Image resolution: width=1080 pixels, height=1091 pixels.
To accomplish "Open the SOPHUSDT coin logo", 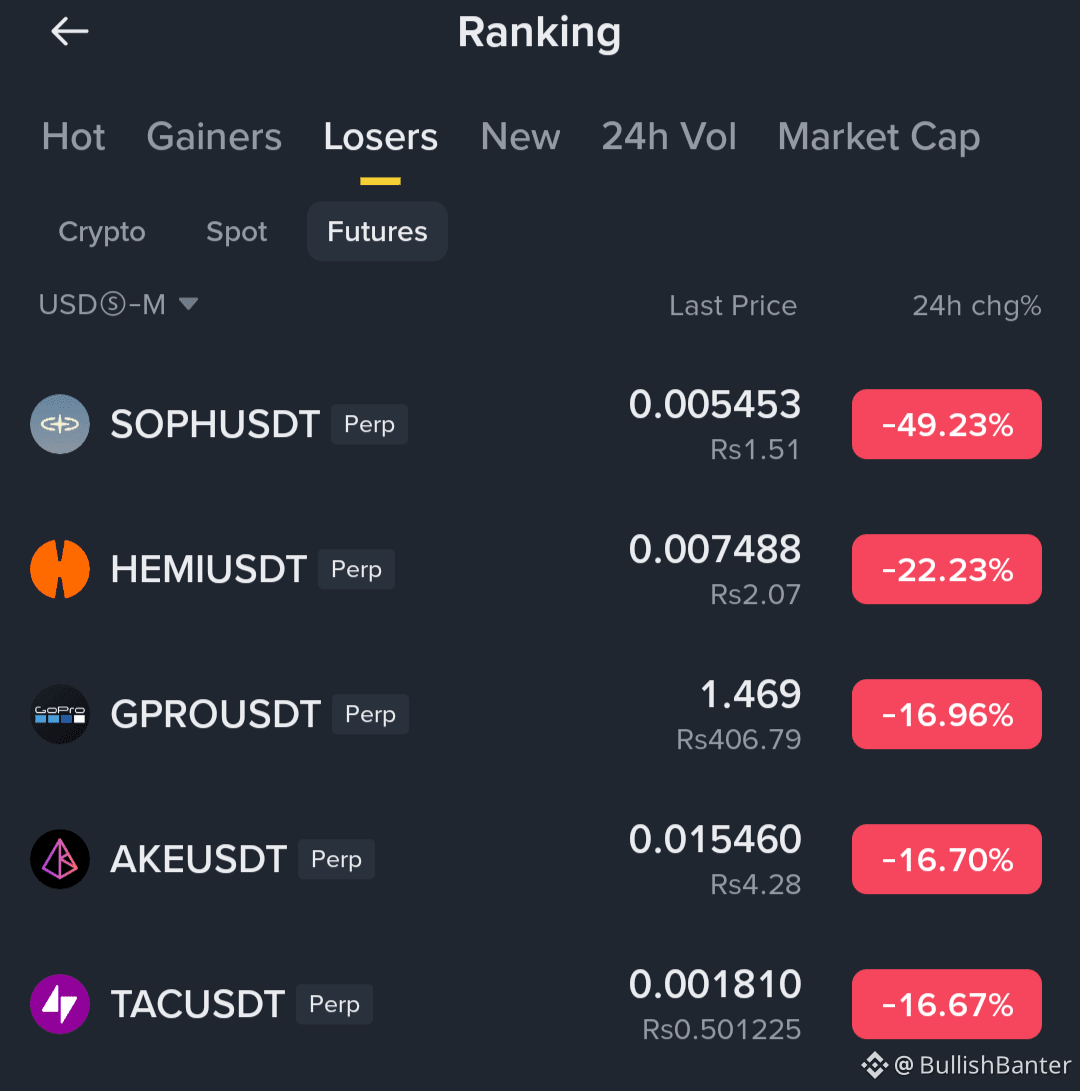I will 60,424.
